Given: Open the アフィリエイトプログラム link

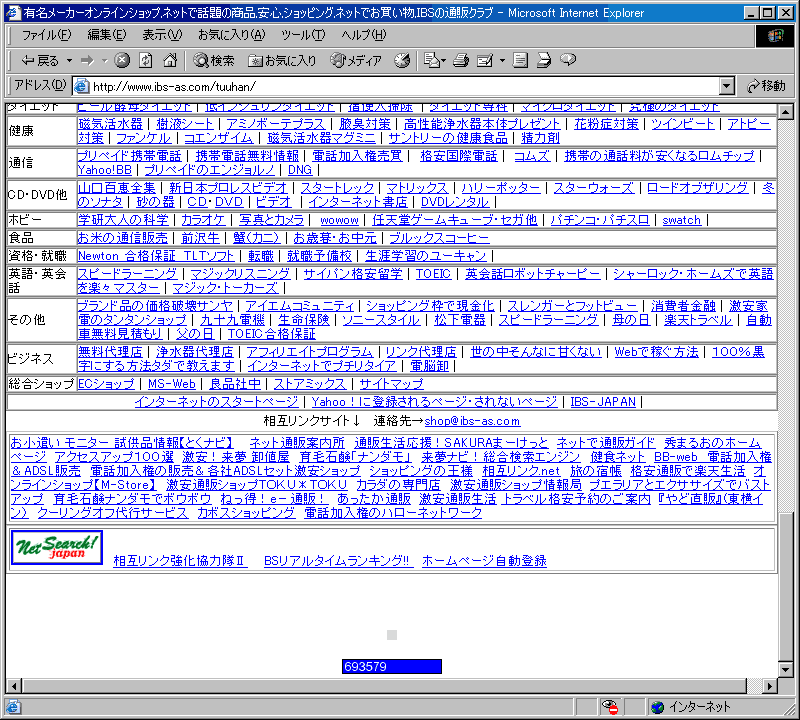Looking at the screenshot, I should [x=310, y=352].
